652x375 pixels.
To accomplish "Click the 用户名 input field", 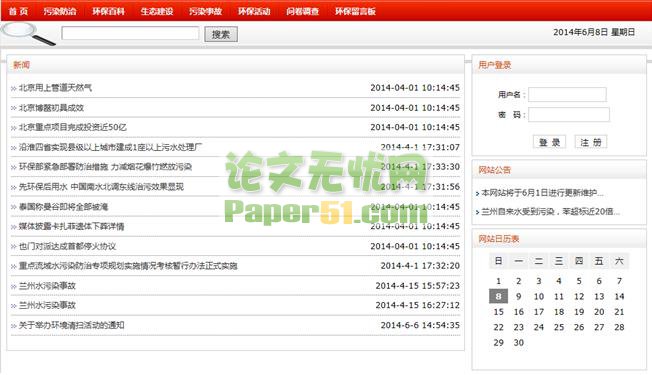I will [x=567, y=94].
